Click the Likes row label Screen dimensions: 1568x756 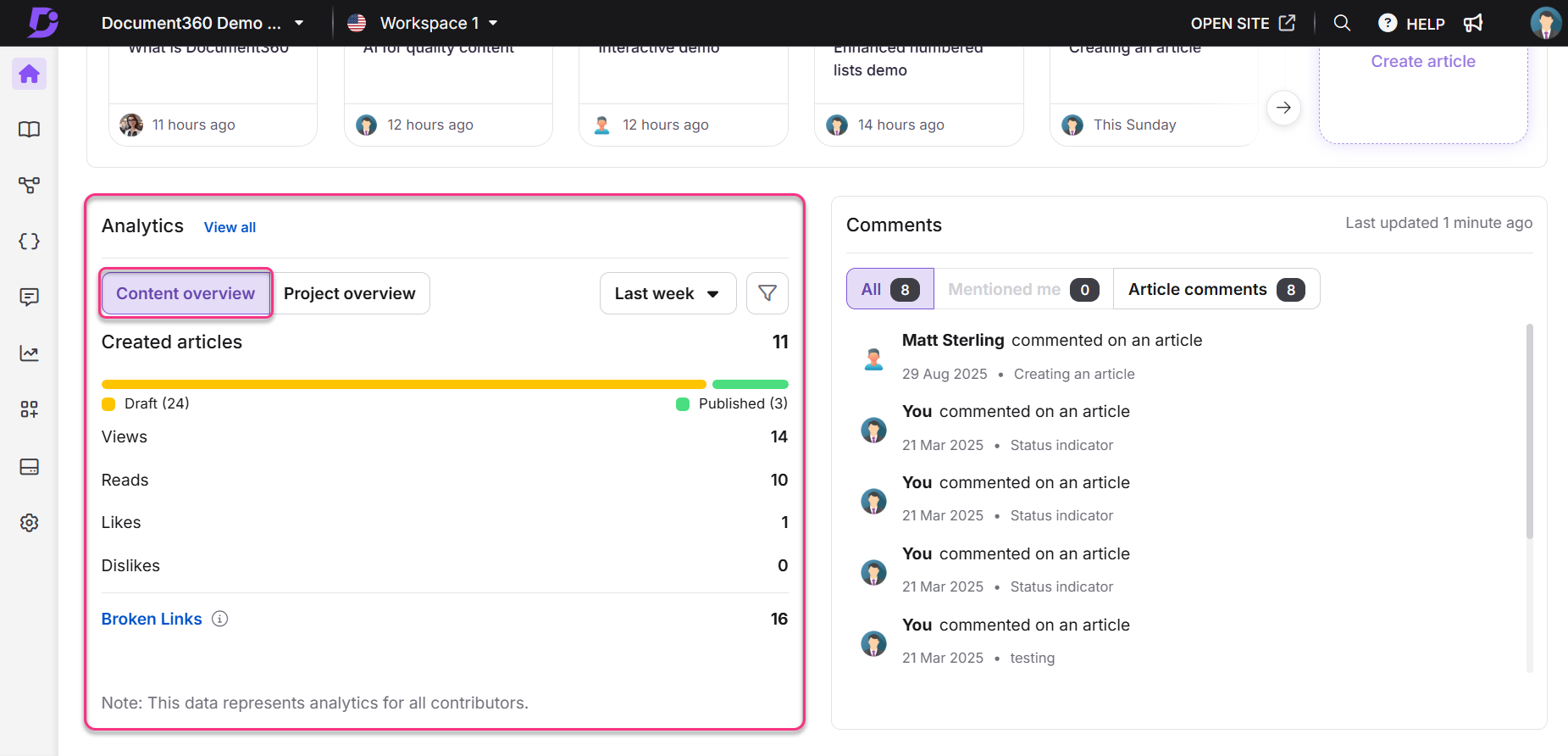121,522
